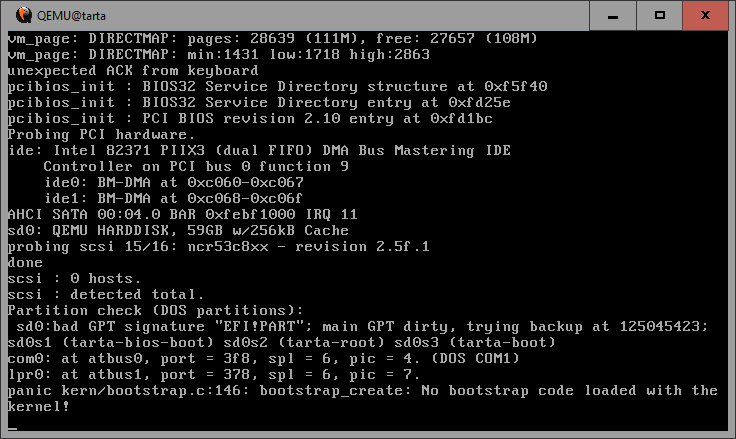Screen dimensions: 736x439
Task: Click the 'unexpected ACK from keyboard' line
Action: coord(133,71)
